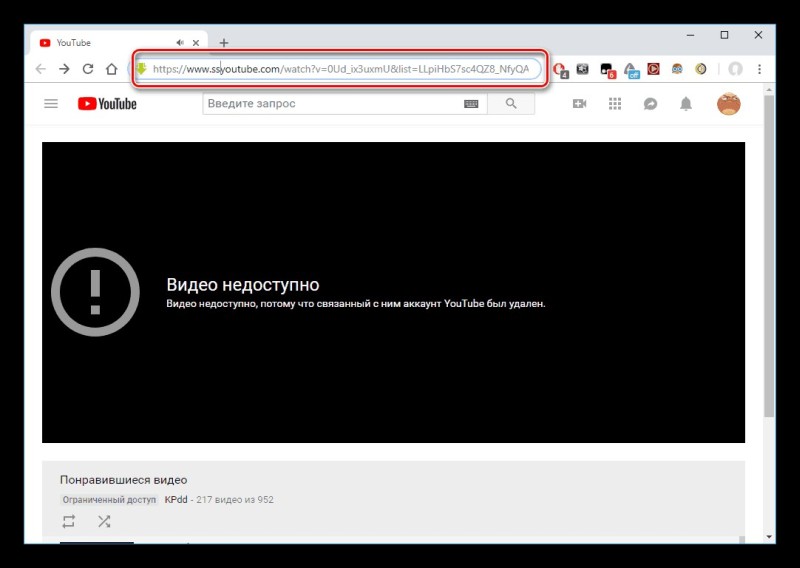Open the YouTube account avatar menu
800x568 pixels.
point(729,104)
